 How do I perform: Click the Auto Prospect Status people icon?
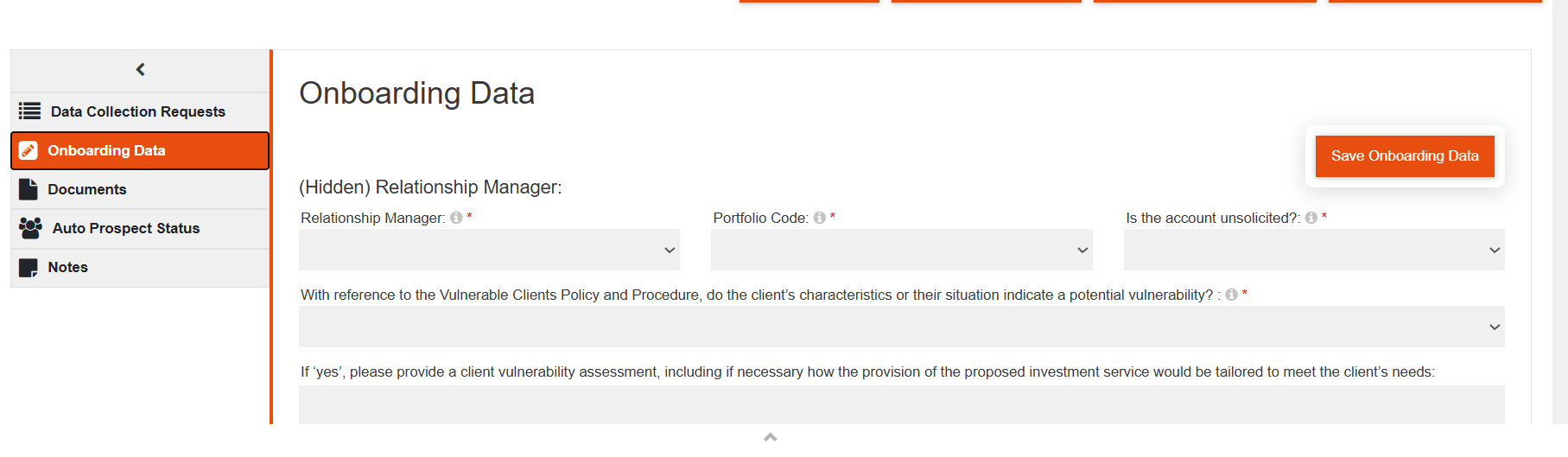pyautogui.click(x=30, y=228)
